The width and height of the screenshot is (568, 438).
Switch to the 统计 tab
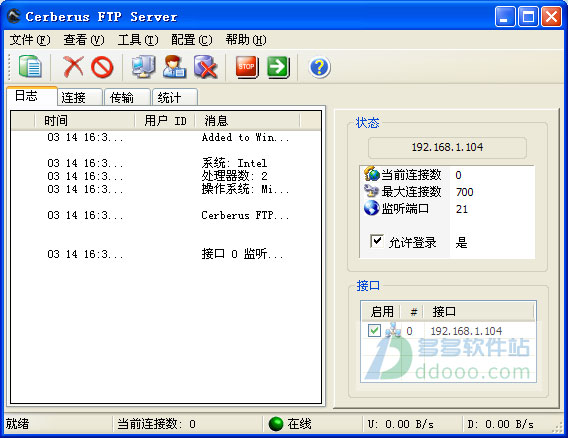point(175,97)
